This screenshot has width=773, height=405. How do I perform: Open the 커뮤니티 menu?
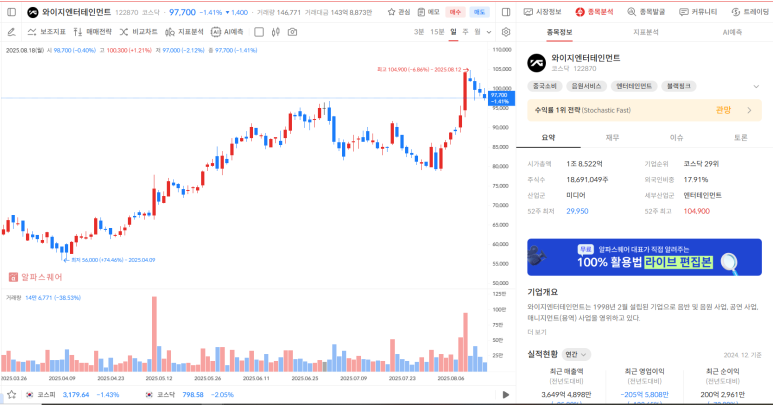click(x=698, y=12)
